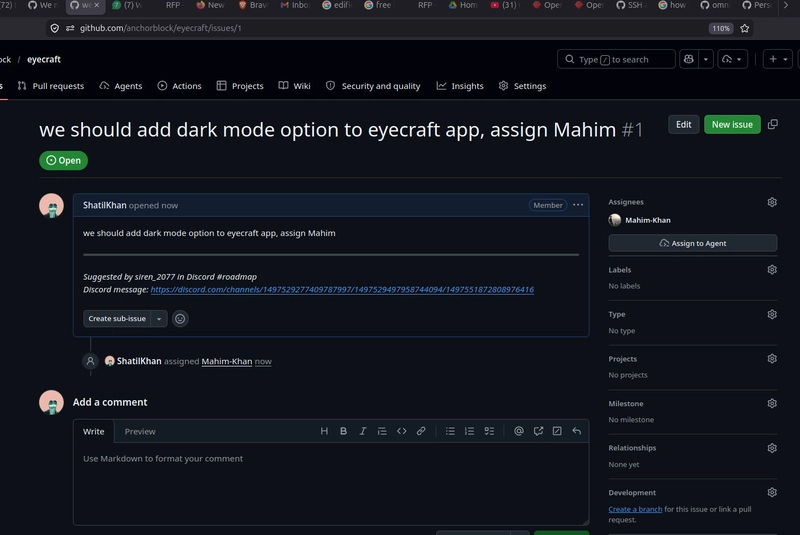Image resolution: width=800 pixels, height=535 pixels.
Task: Click the 110% zoom indicator
Action: (721, 29)
